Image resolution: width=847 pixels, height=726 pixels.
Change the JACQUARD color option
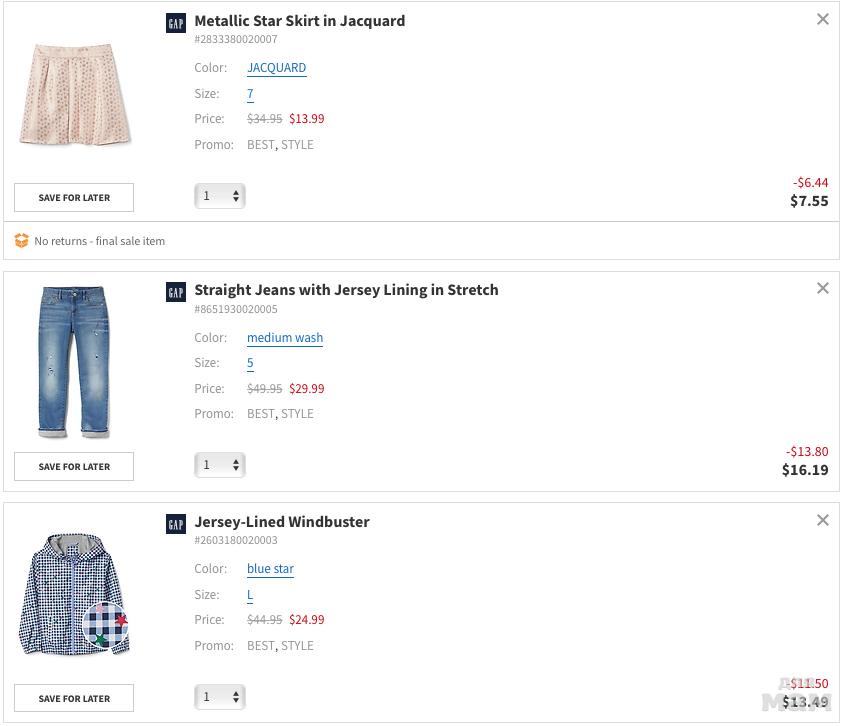276,68
